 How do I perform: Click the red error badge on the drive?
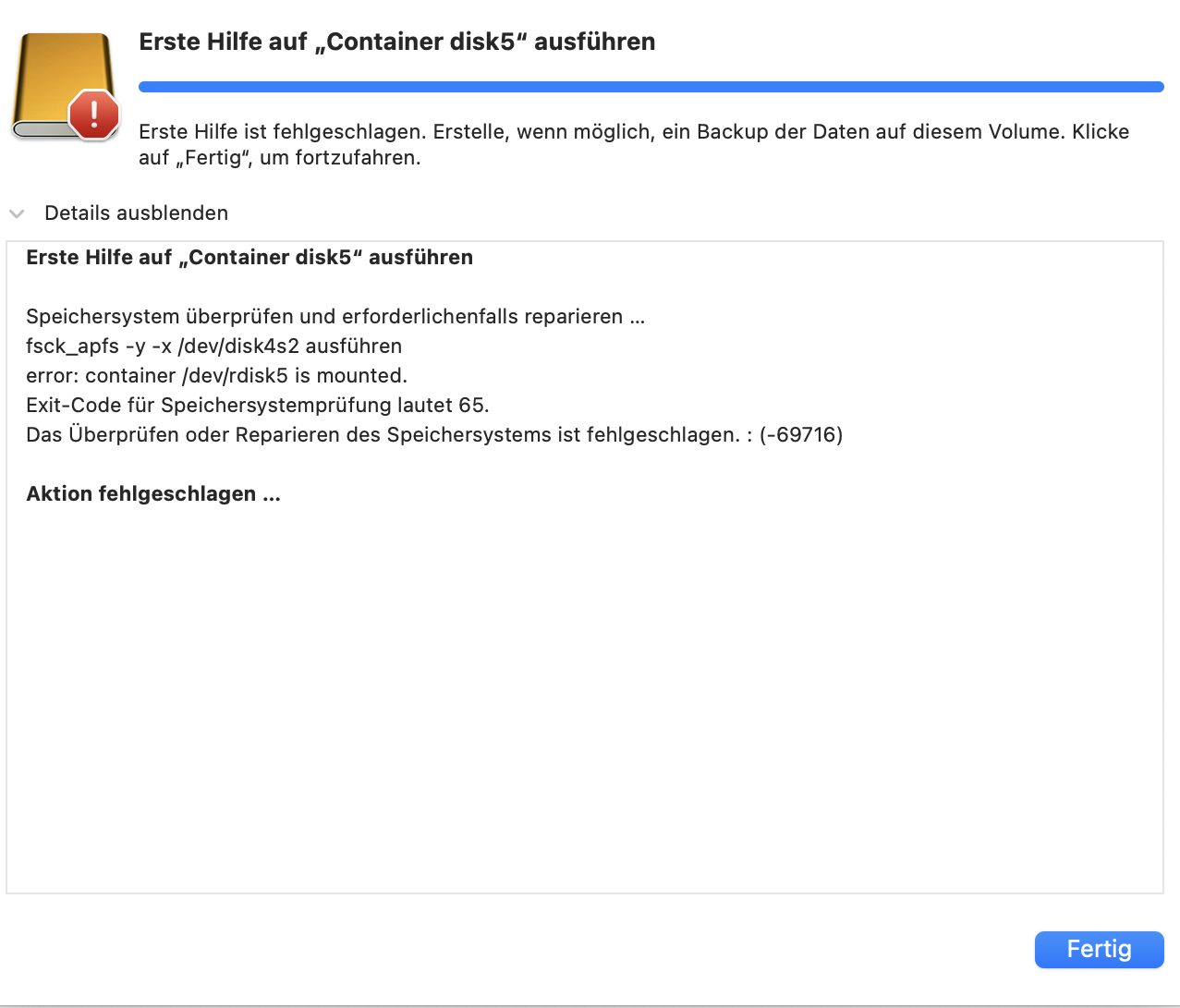pyautogui.click(x=93, y=115)
